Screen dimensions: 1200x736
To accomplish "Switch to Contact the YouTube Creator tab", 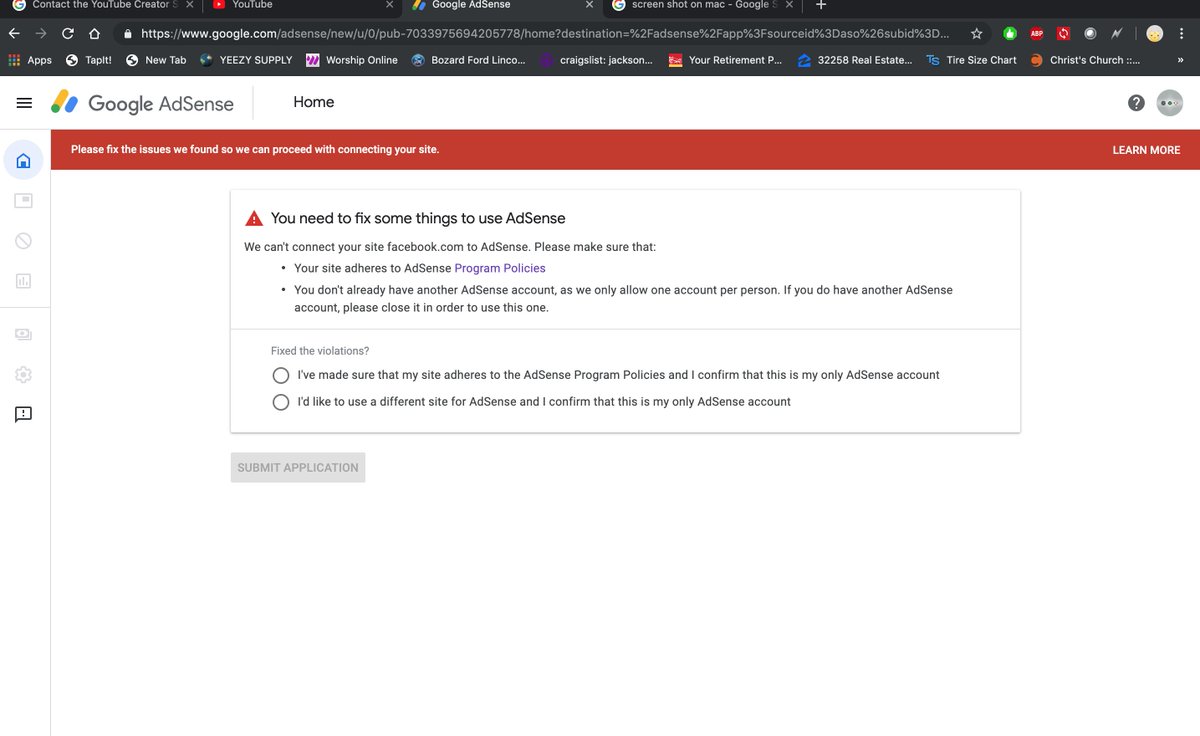I will [100, 5].
